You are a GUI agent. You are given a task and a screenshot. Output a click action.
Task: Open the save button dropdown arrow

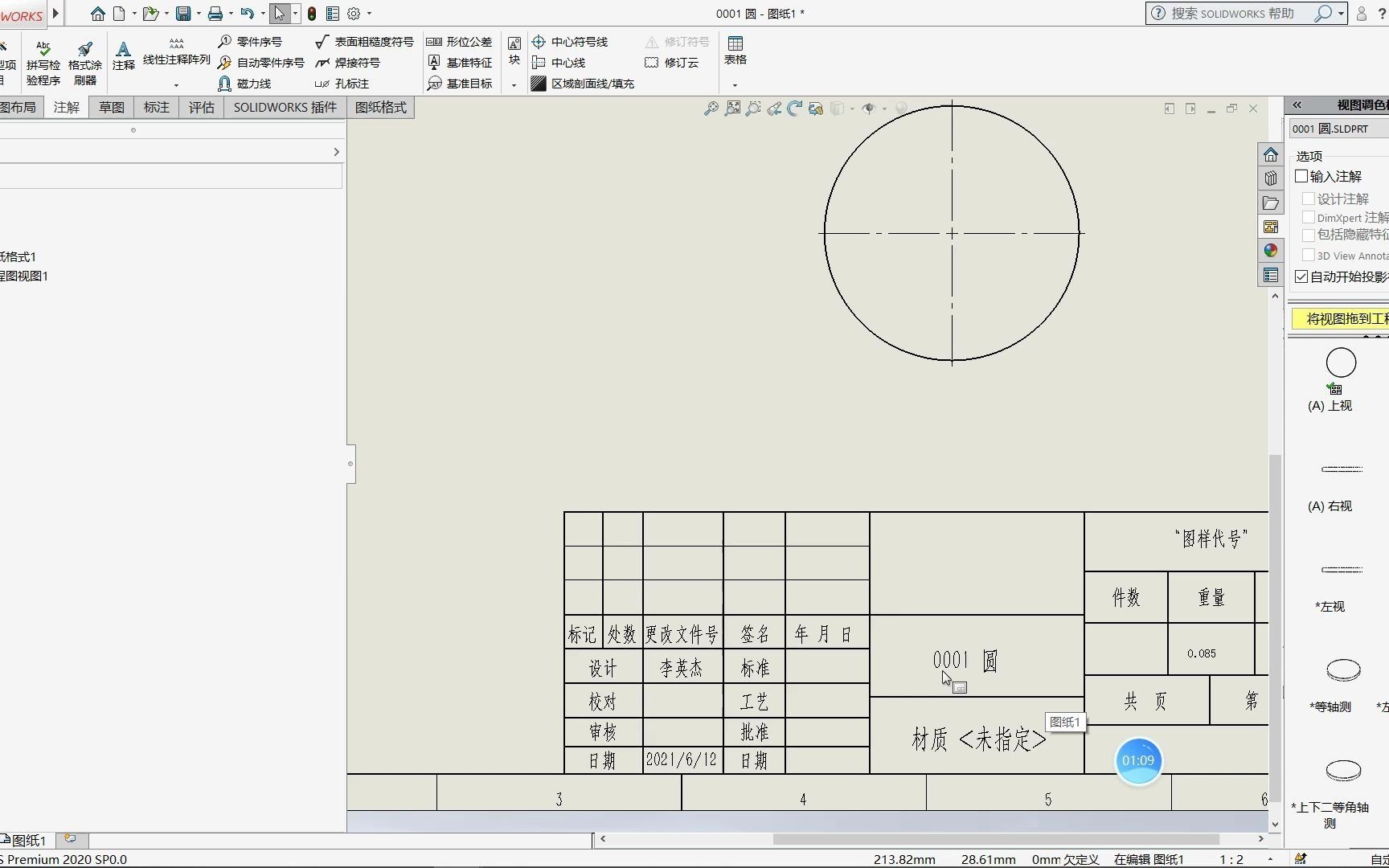(198, 14)
